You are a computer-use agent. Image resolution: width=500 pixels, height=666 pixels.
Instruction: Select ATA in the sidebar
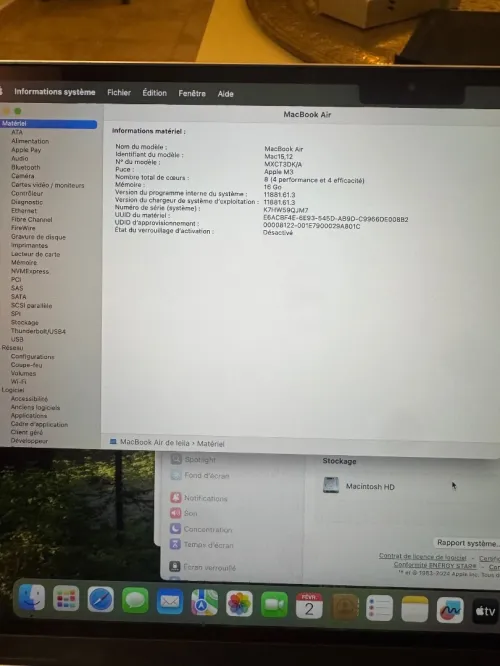coord(17,132)
